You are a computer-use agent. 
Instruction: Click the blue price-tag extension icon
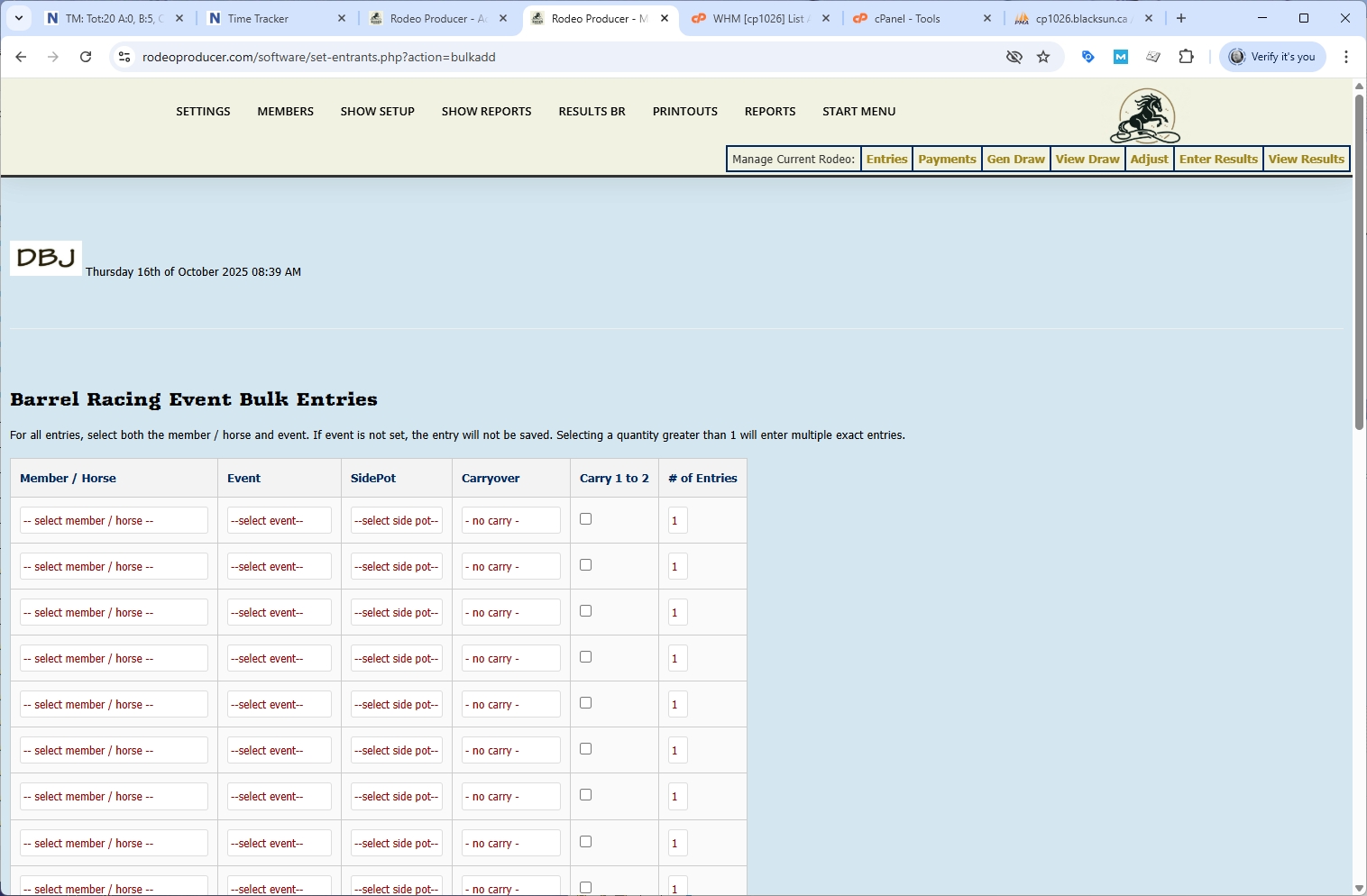pos(1087,57)
